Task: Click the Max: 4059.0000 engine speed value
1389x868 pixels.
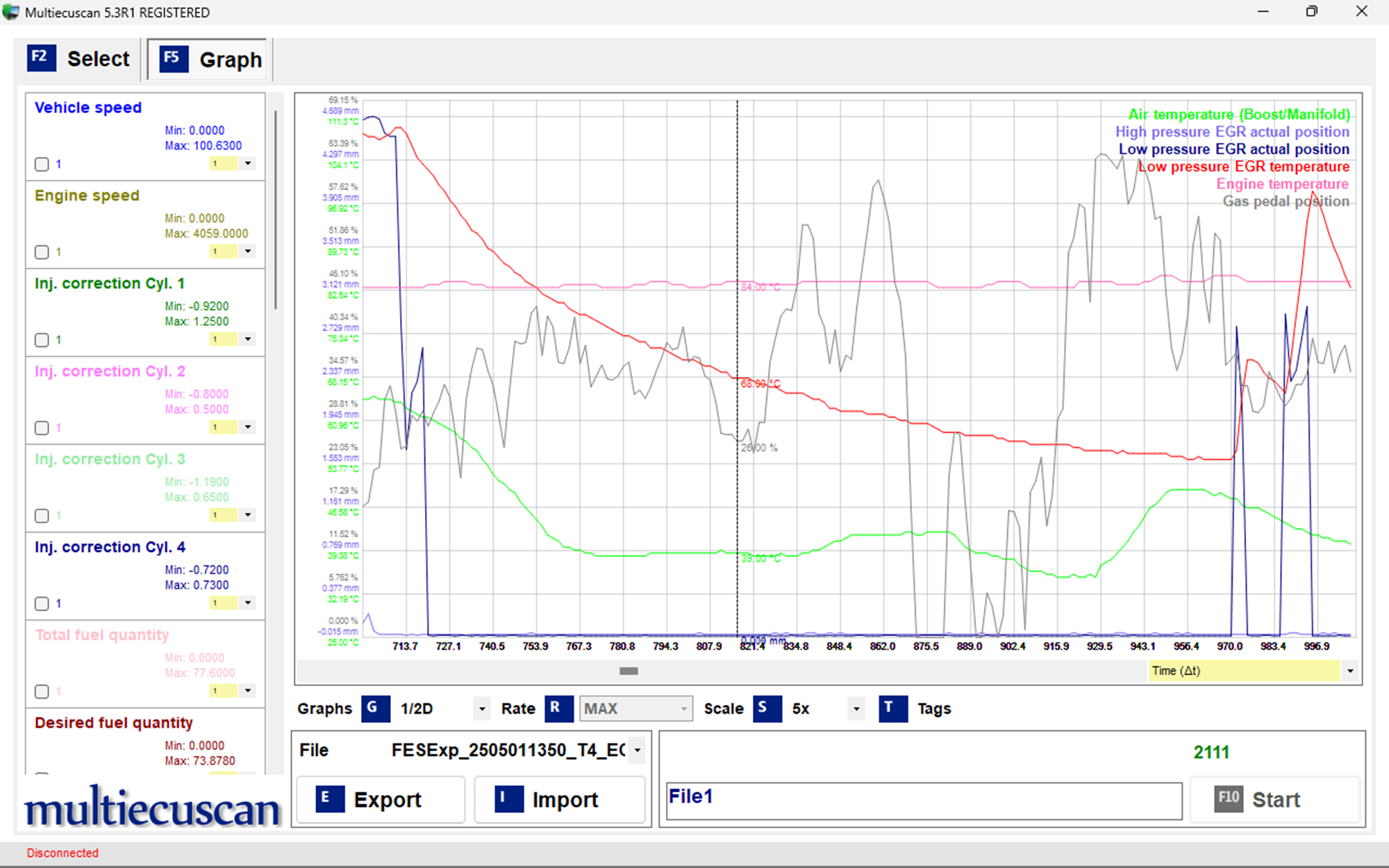Action: (206, 233)
